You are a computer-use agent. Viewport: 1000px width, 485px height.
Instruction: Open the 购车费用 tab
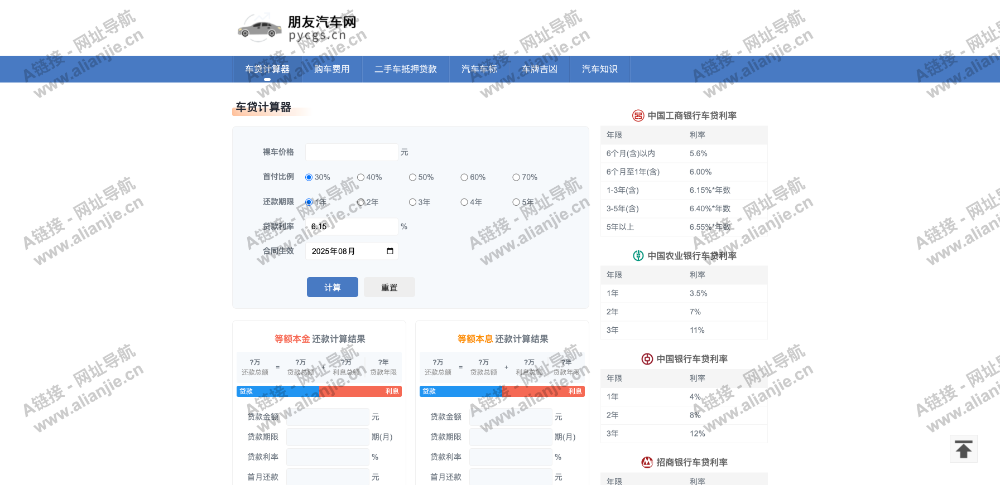pyautogui.click(x=332, y=69)
